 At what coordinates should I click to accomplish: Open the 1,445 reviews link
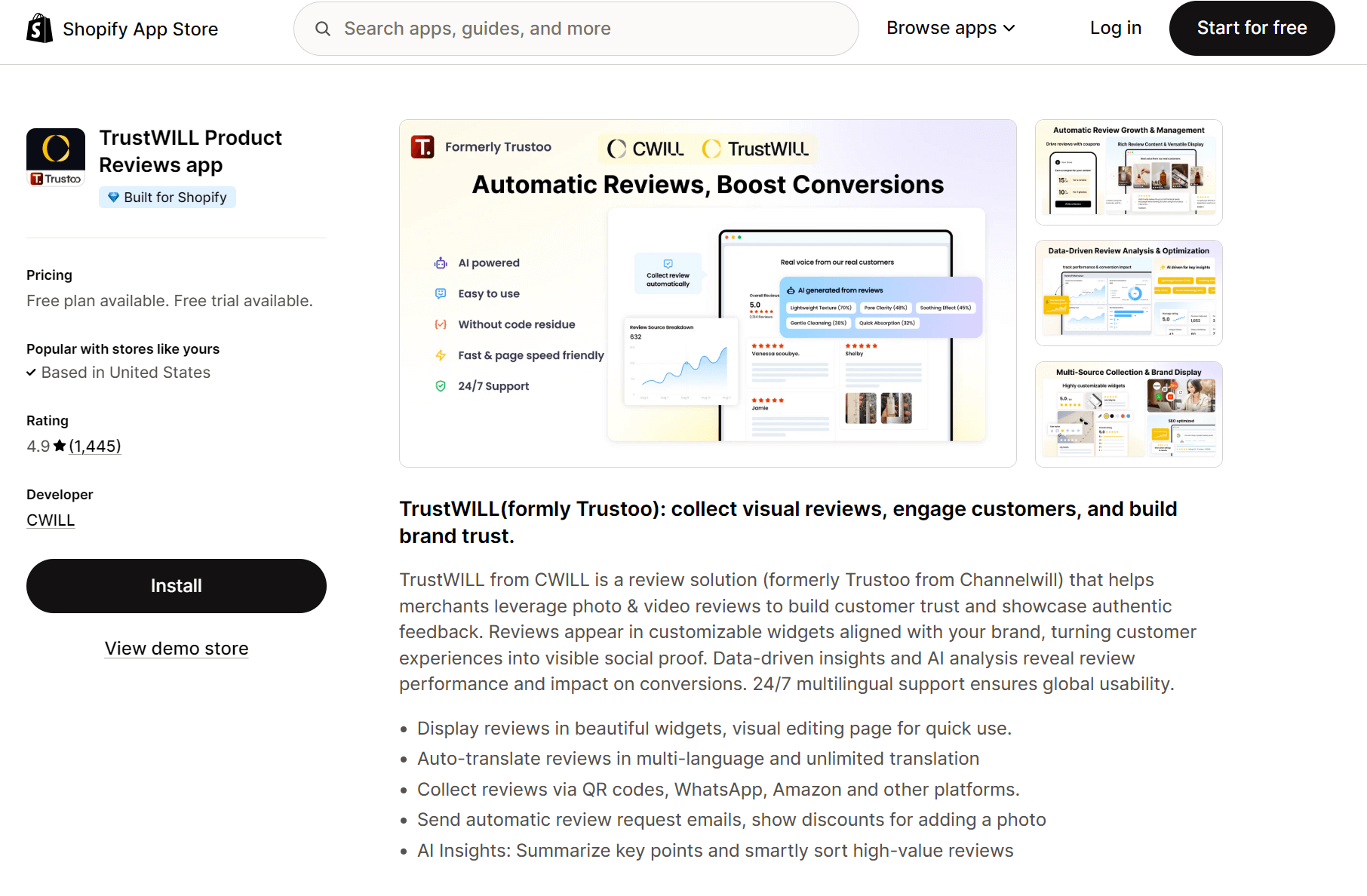coord(95,446)
